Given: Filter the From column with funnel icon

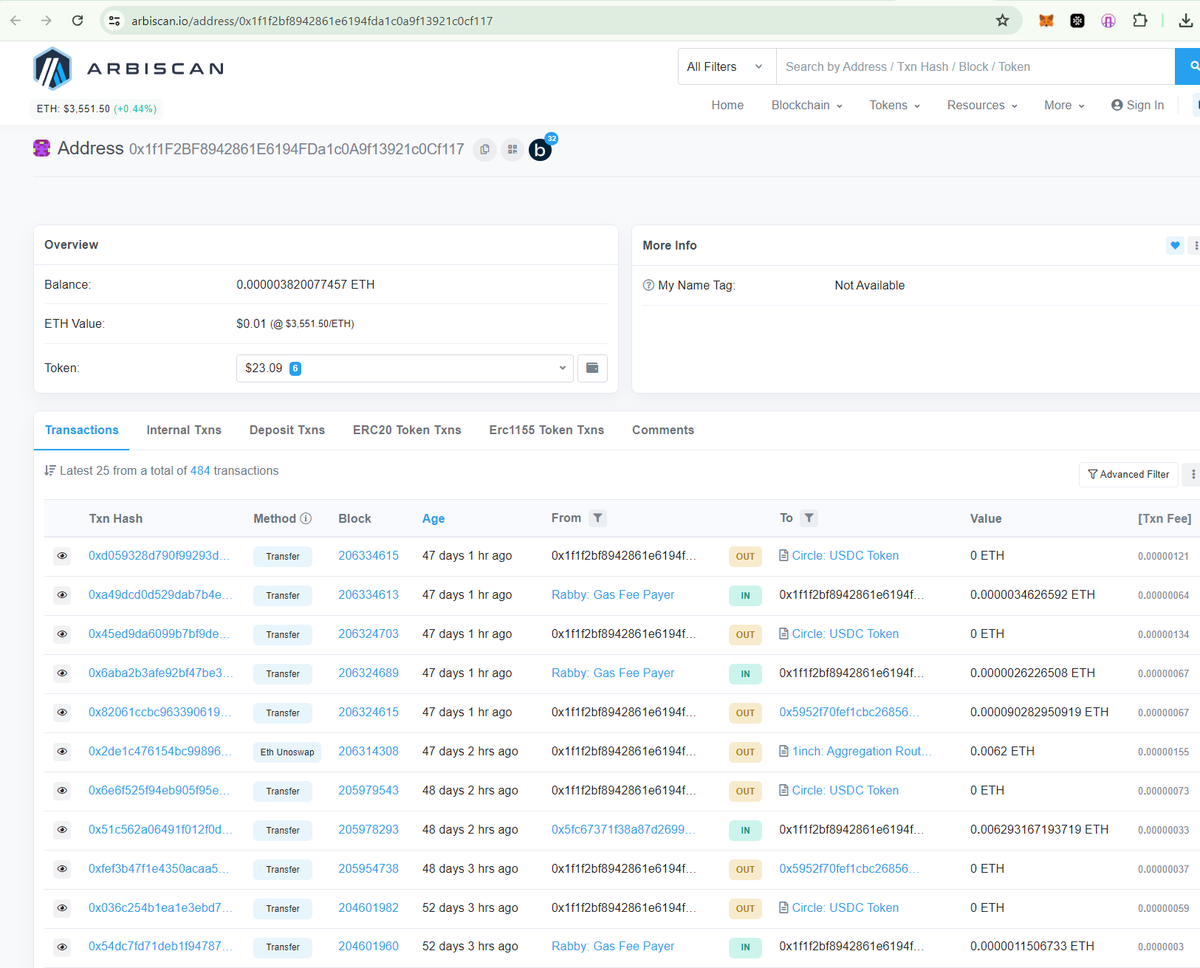Looking at the screenshot, I should pyautogui.click(x=597, y=518).
